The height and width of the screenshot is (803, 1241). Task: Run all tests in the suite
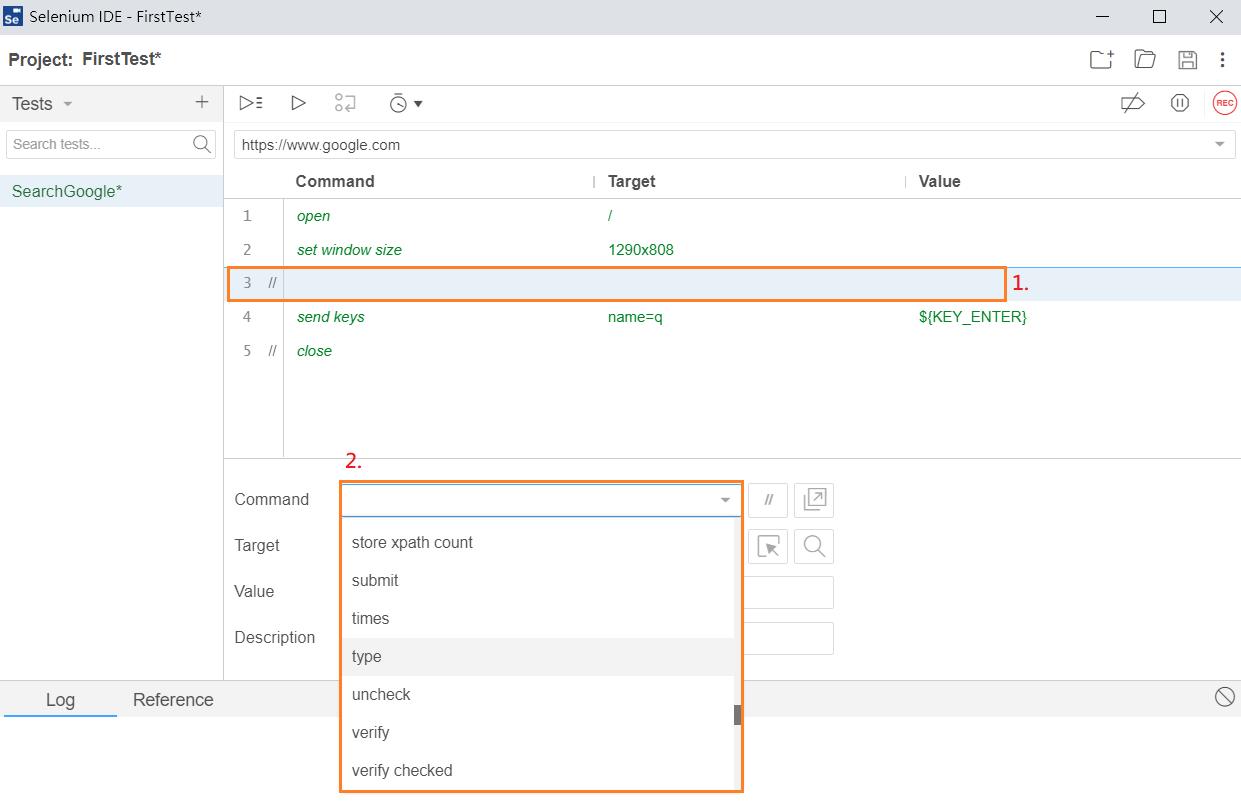click(251, 102)
